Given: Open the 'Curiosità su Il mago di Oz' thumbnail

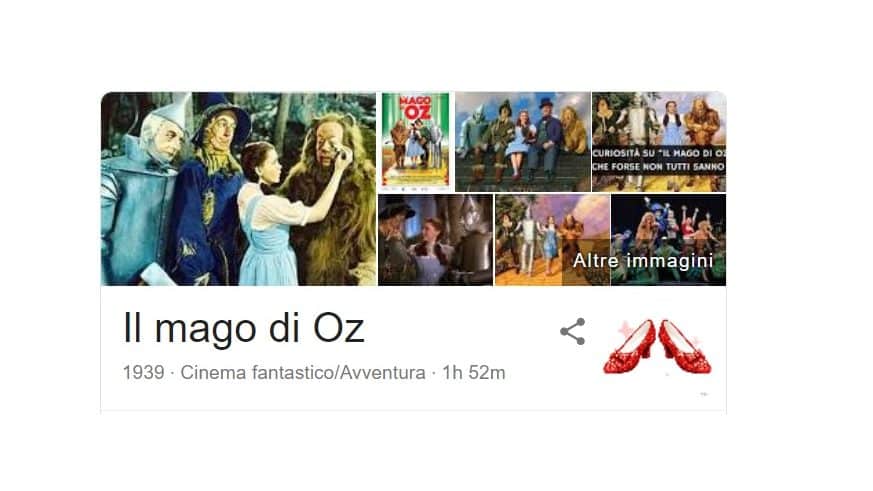Looking at the screenshot, I should [x=659, y=141].
